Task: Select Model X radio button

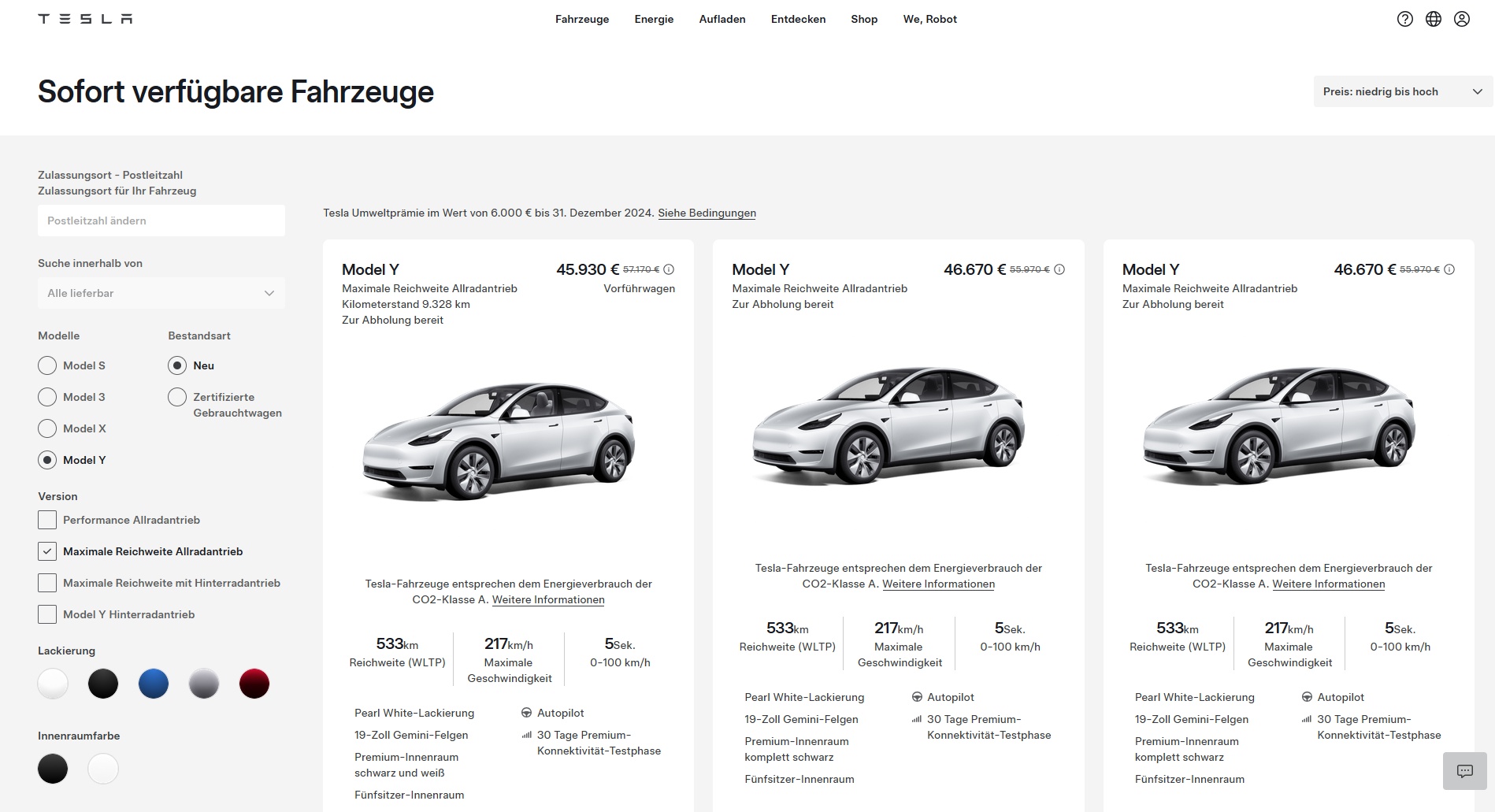Action: tap(47, 428)
